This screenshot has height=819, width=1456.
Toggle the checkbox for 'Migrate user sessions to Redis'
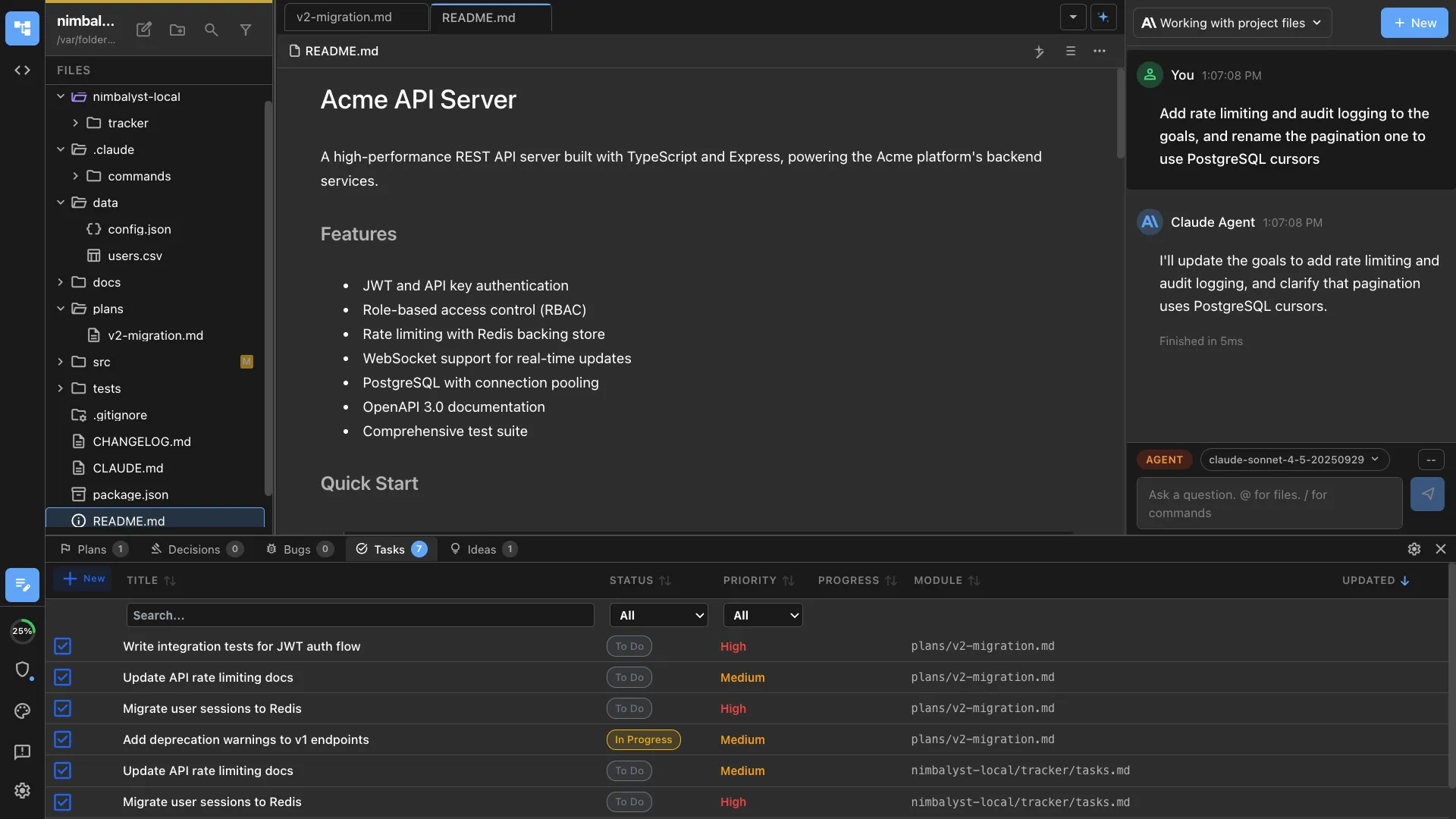coord(62,708)
